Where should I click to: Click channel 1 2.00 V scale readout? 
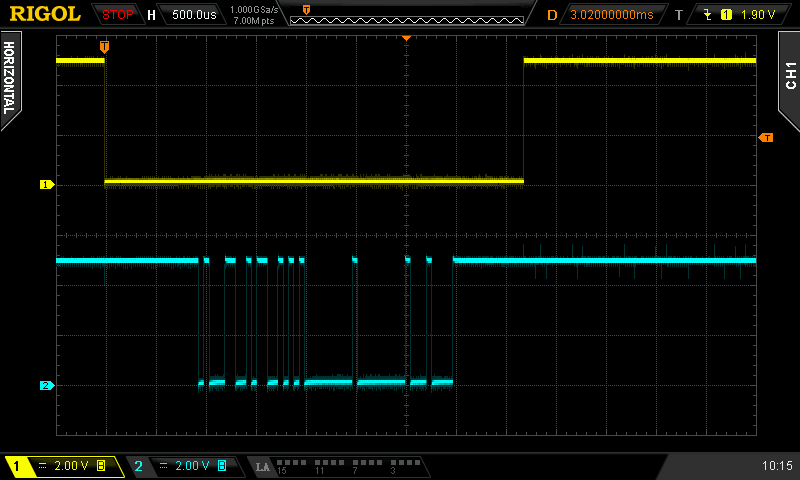click(x=71, y=466)
